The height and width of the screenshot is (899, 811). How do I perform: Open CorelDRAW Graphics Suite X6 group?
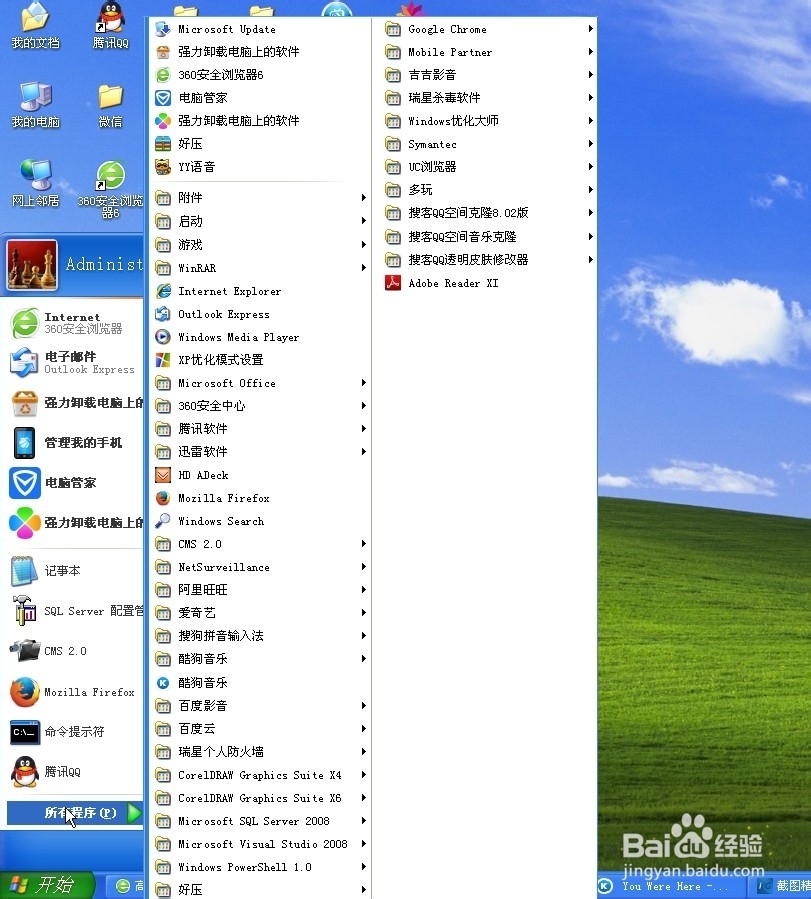tap(260, 798)
